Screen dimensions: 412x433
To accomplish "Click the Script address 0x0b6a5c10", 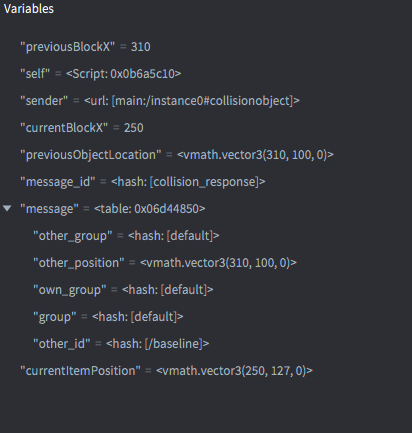I will [x=143, y=74].
